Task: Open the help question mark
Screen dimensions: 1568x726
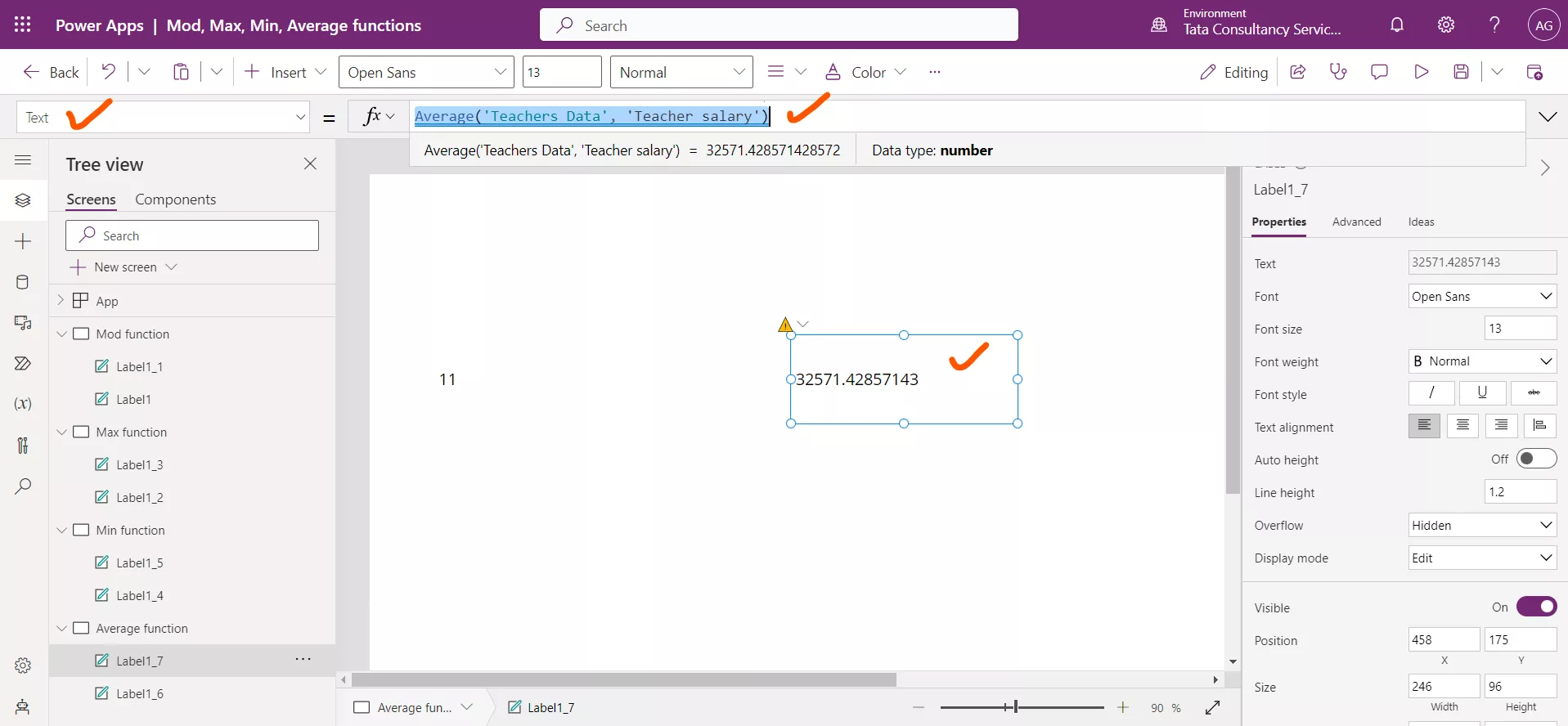Action: [x=1494, y=25]
